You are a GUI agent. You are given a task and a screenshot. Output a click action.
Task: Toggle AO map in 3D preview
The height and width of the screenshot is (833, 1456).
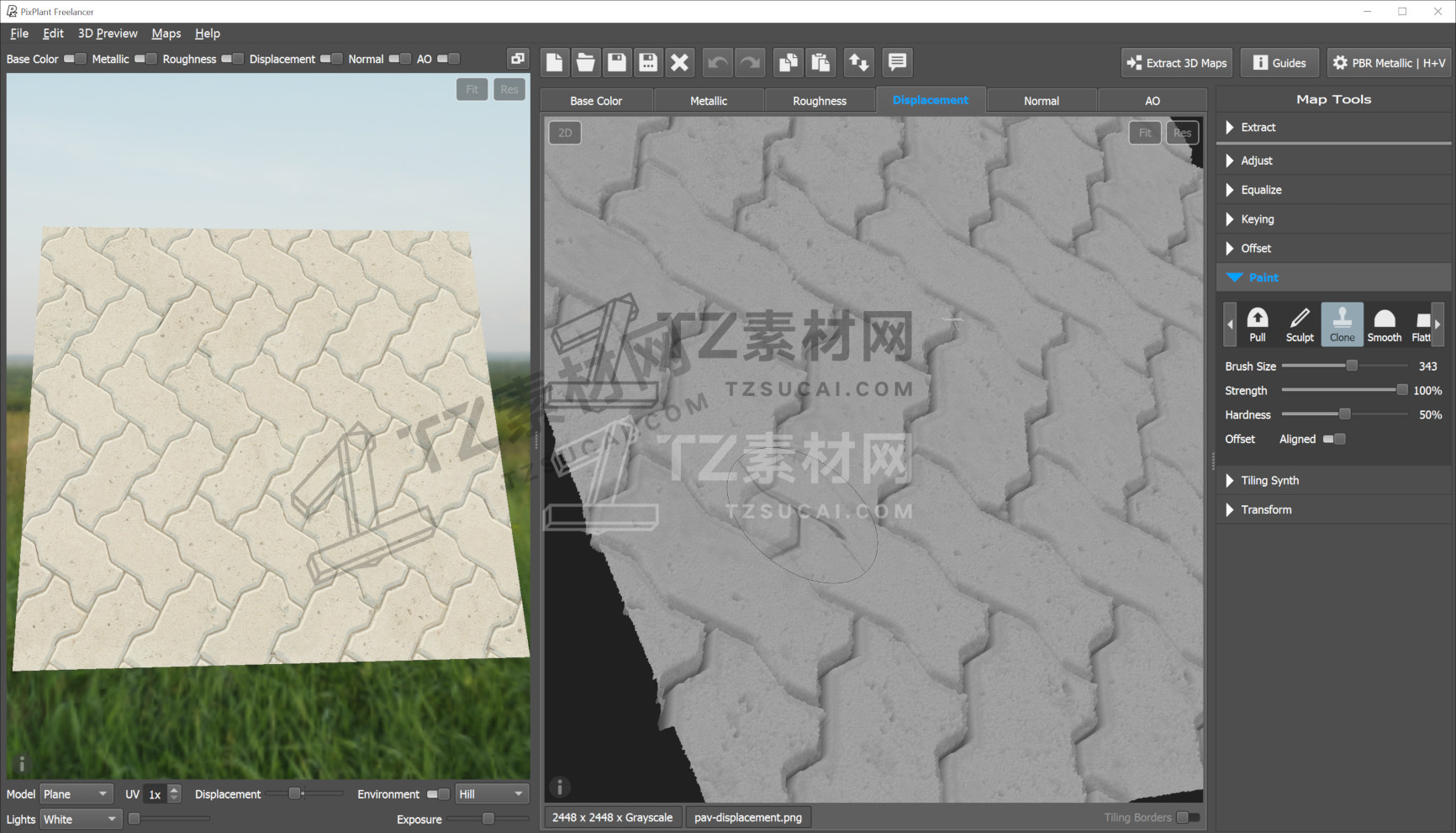[x=448, y=59]
